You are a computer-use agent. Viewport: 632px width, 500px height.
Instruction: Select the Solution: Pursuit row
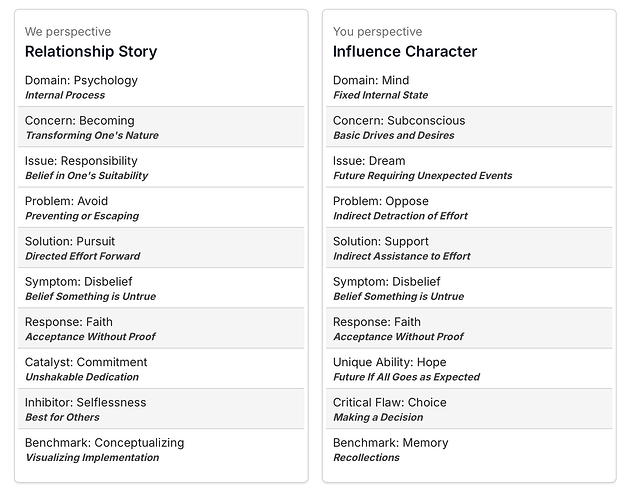pyautogui.click(x=161, y=248)
